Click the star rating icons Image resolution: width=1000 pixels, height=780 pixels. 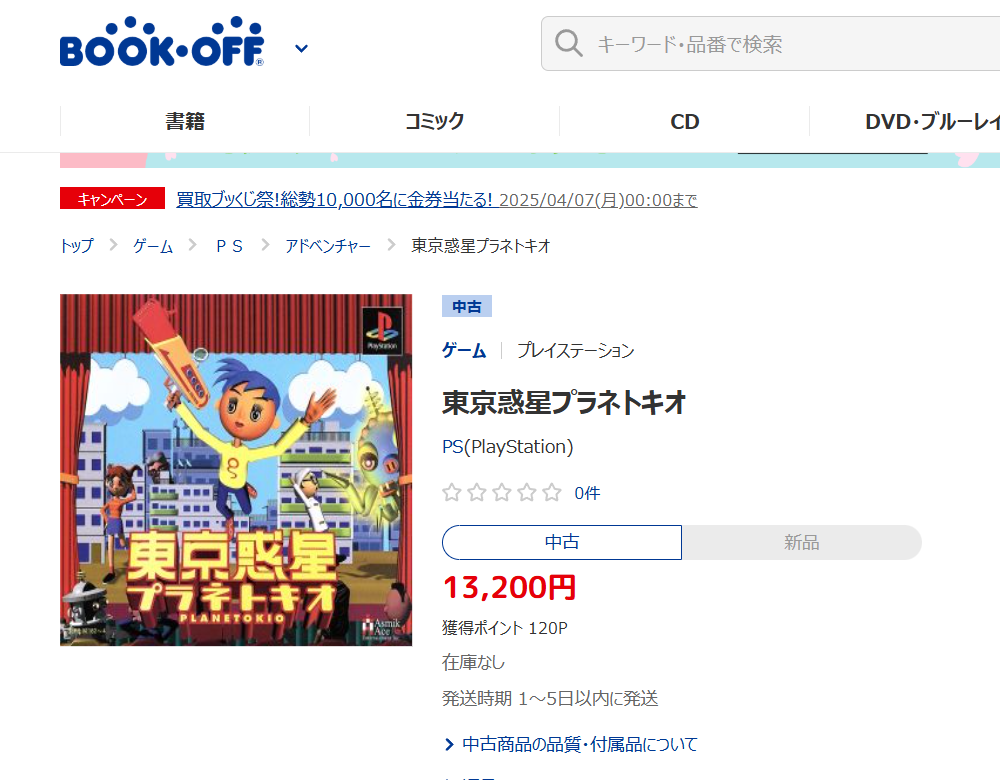click(502, 492)
